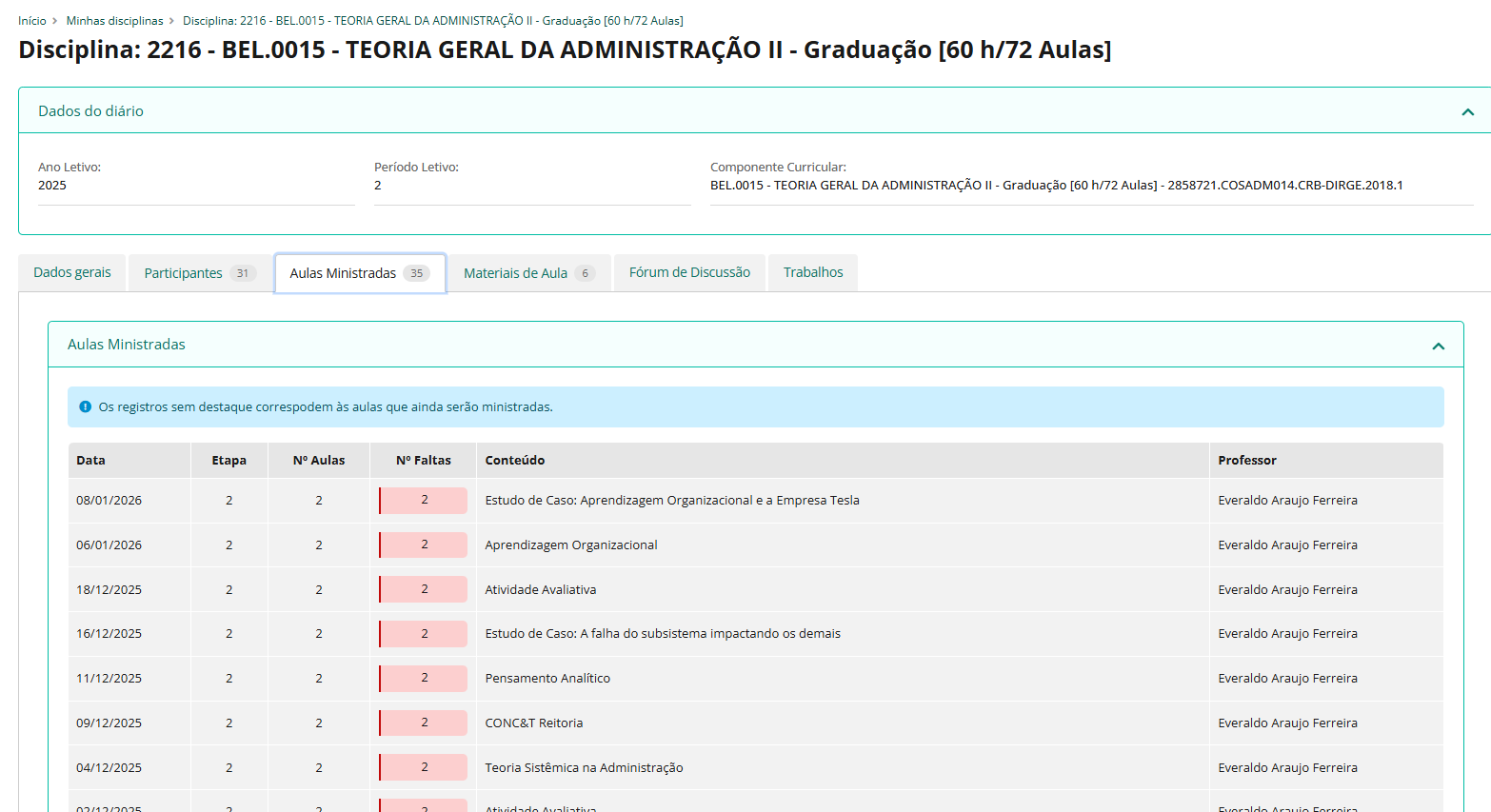Screen dimensions: 1491x812
Task: Click the Início breadcrumb link
Action: click(31, 21)
